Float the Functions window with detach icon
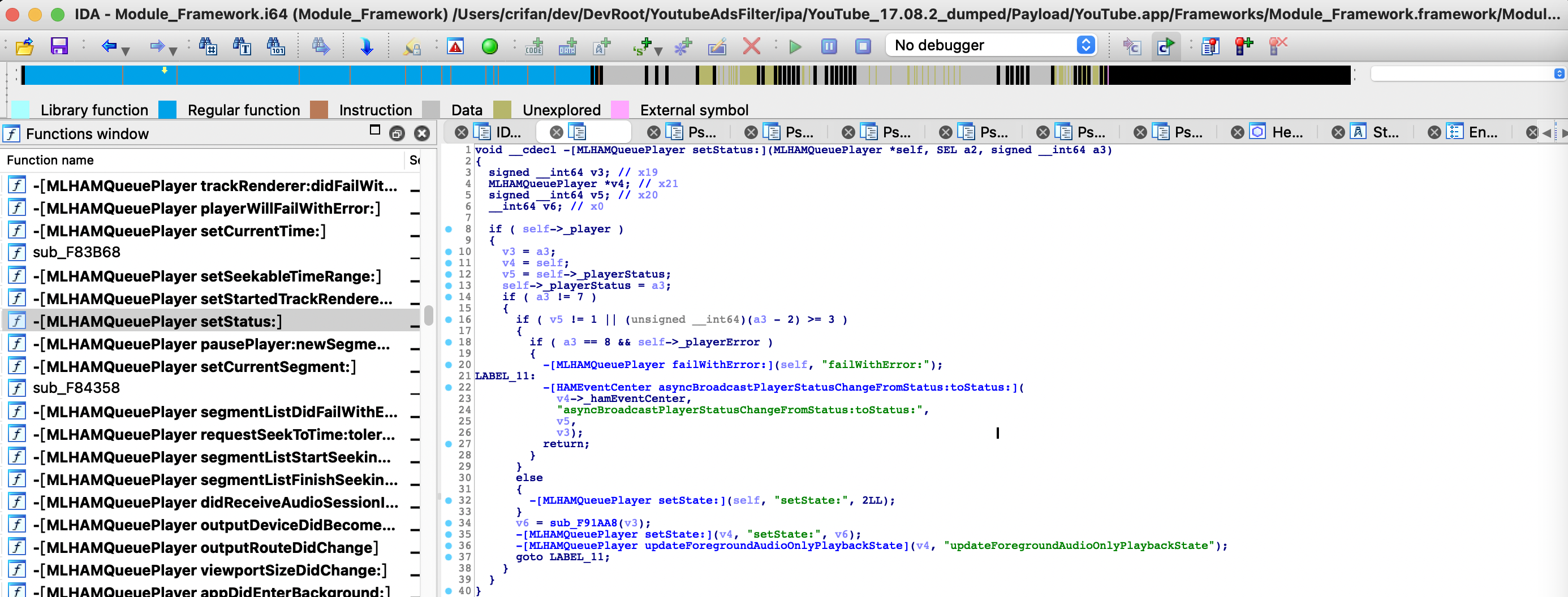 coord(397,133)
